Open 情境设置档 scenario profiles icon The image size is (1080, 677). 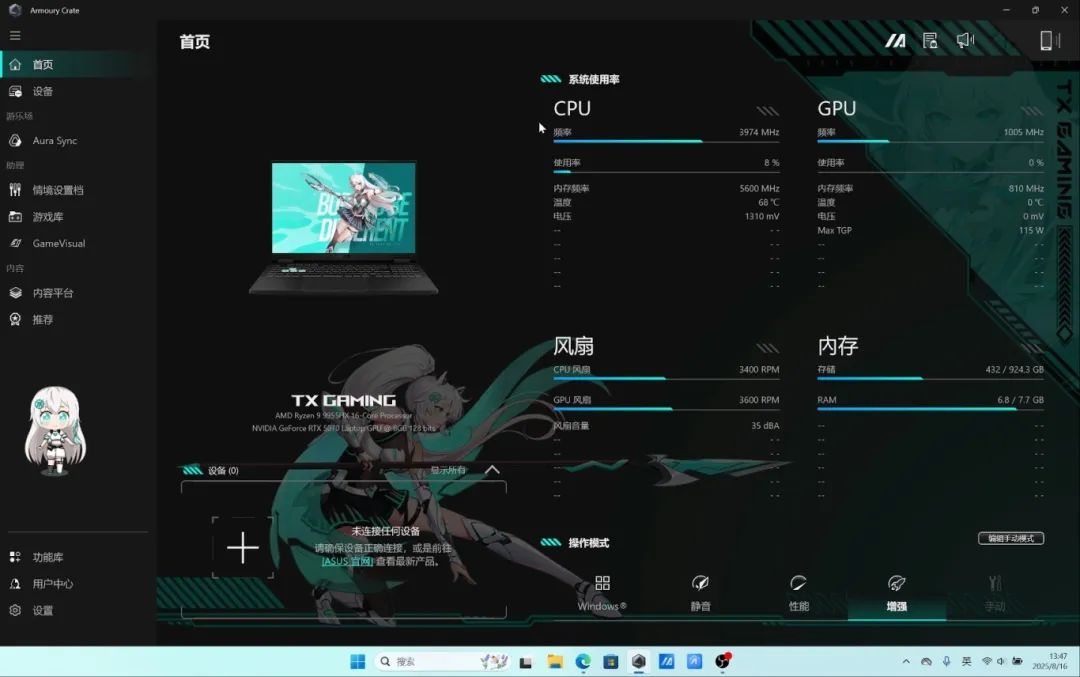coord(15,190)
